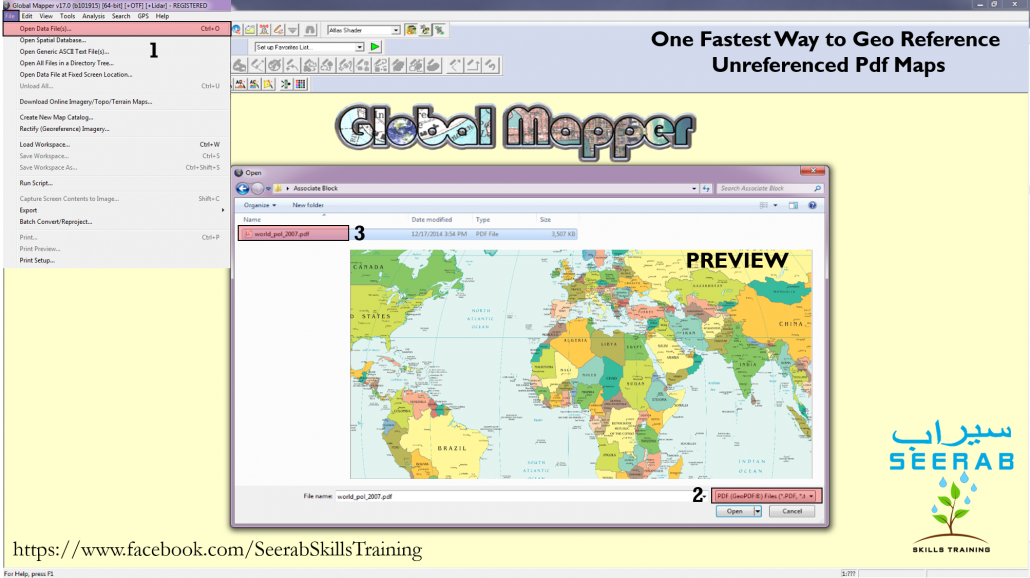Viewport: 1030px width, 578px height.
Task: Close the Open dialog
Action: pyautogui.click(x=813, y=171)
